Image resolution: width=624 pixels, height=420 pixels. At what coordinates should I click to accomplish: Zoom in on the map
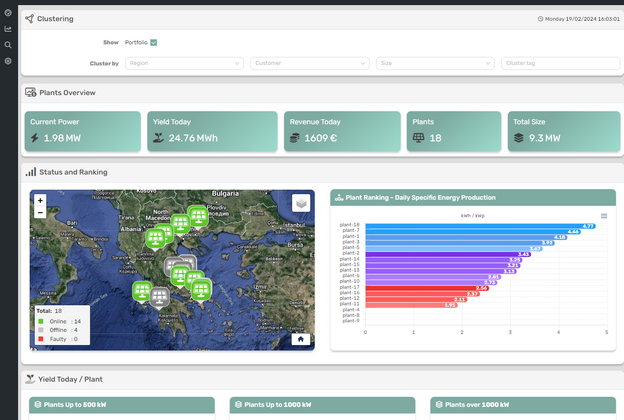[x=40, y=200]
